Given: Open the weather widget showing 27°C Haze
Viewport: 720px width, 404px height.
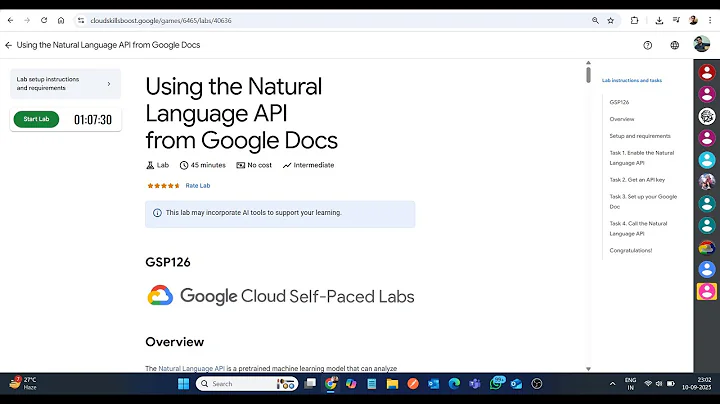Looking at the screenshot, I should (x=23, y=383).
